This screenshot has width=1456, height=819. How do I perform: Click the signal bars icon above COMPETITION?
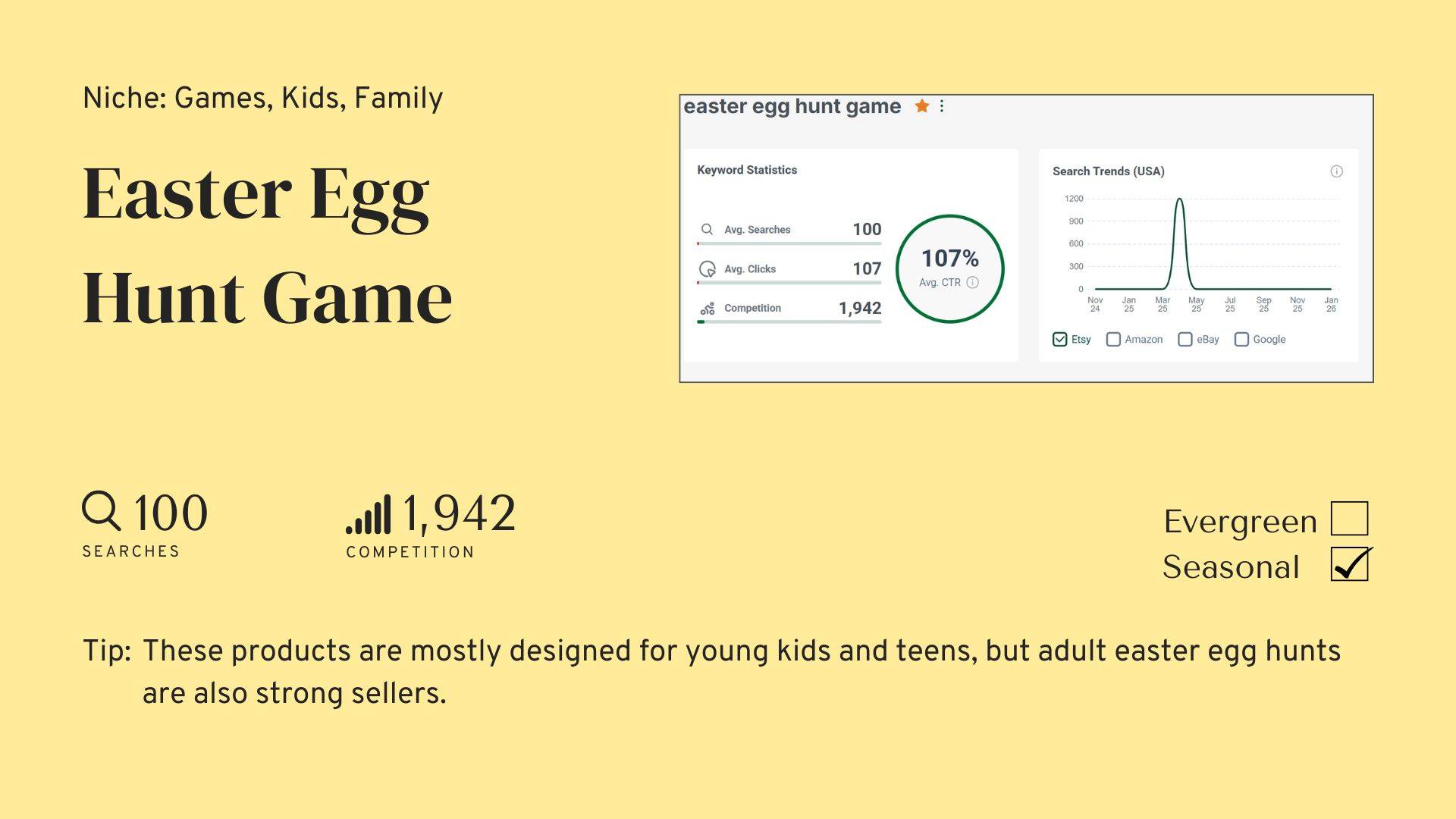coord(369,515)
